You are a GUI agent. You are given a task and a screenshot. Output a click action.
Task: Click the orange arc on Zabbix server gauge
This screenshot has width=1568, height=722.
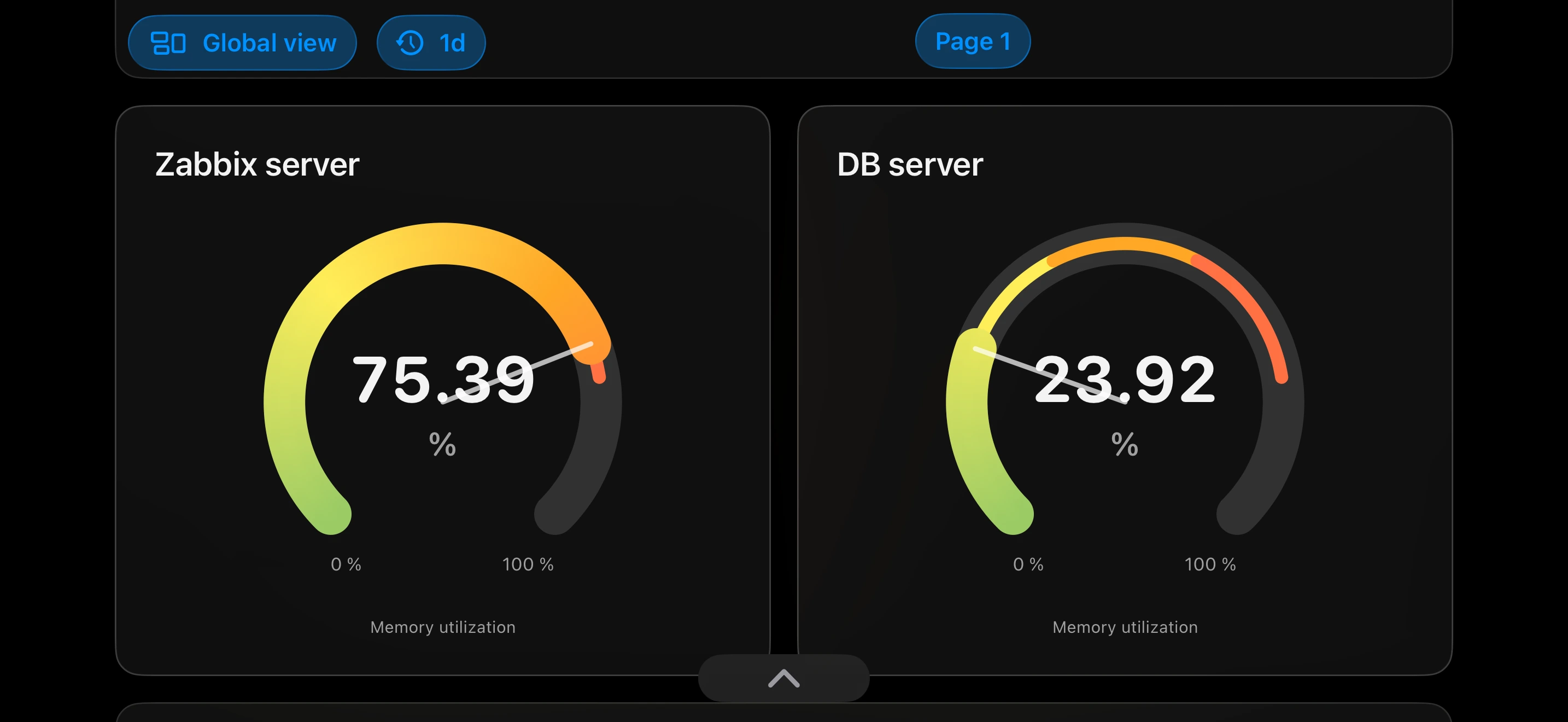548,268
